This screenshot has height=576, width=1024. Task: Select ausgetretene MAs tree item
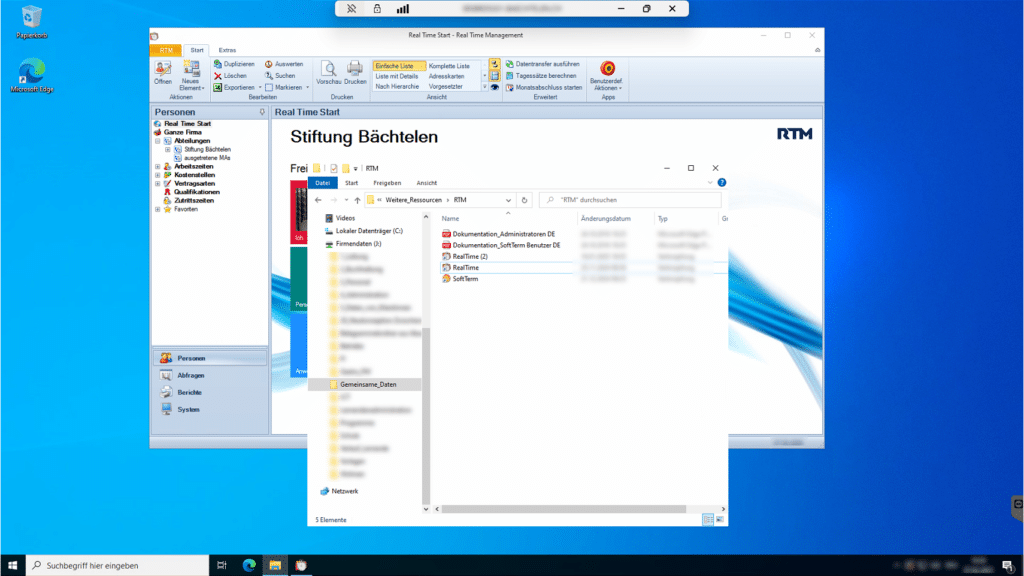206,158
